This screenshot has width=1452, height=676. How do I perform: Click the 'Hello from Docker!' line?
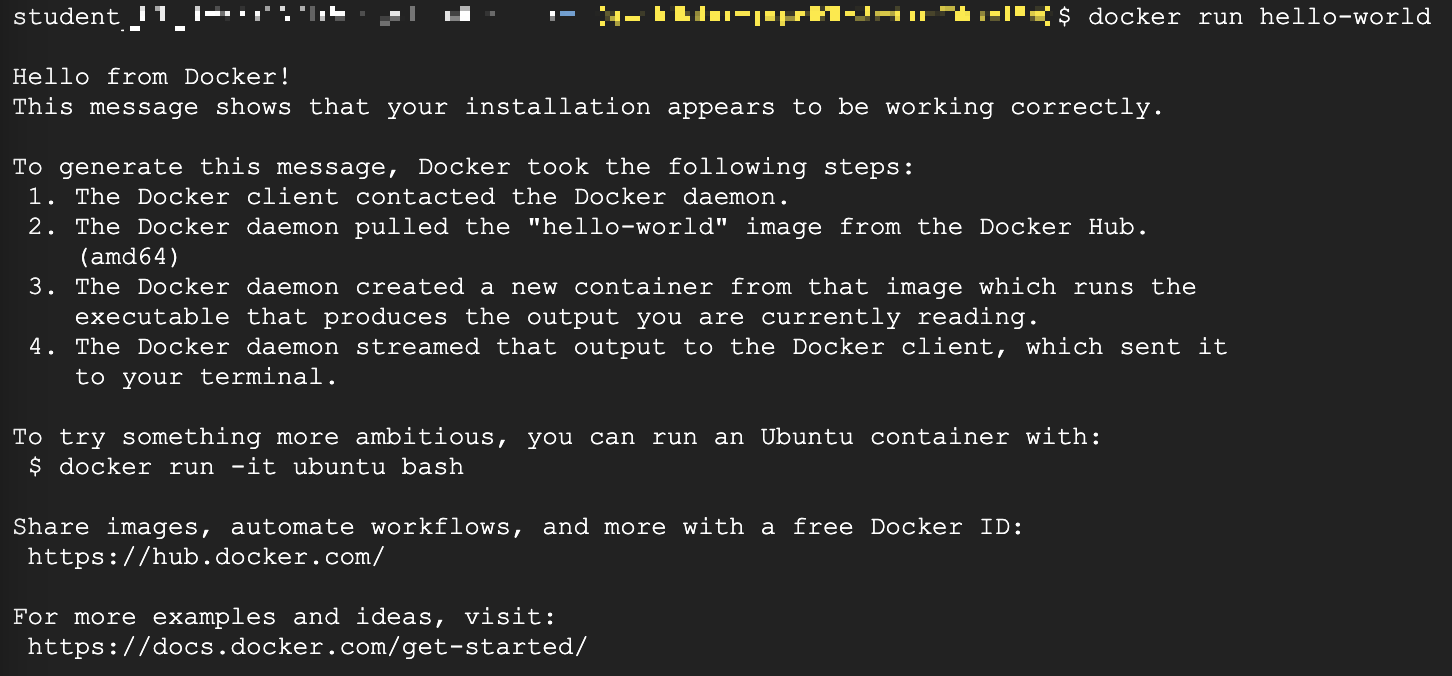coord(151,77)
